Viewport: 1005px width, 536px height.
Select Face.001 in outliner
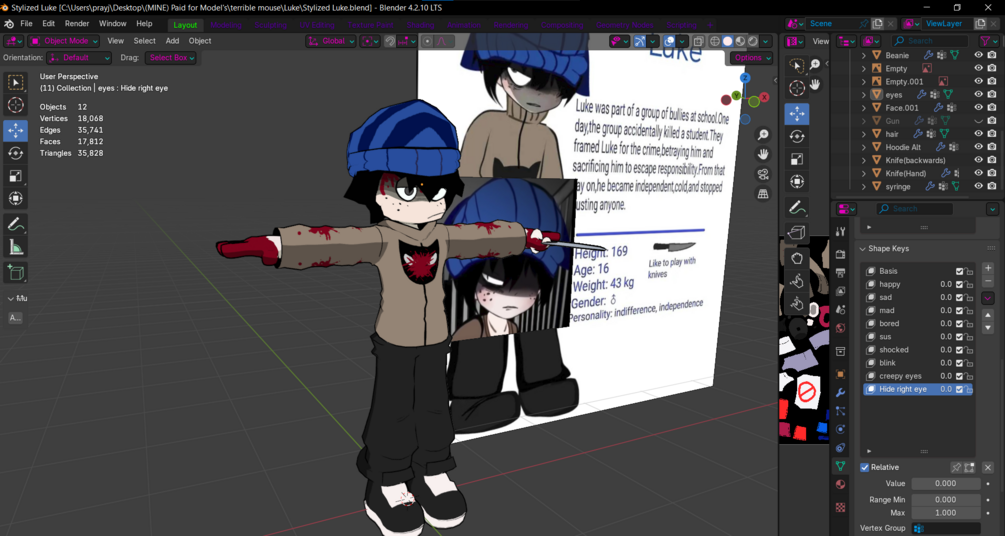click(x=902, y=108)
